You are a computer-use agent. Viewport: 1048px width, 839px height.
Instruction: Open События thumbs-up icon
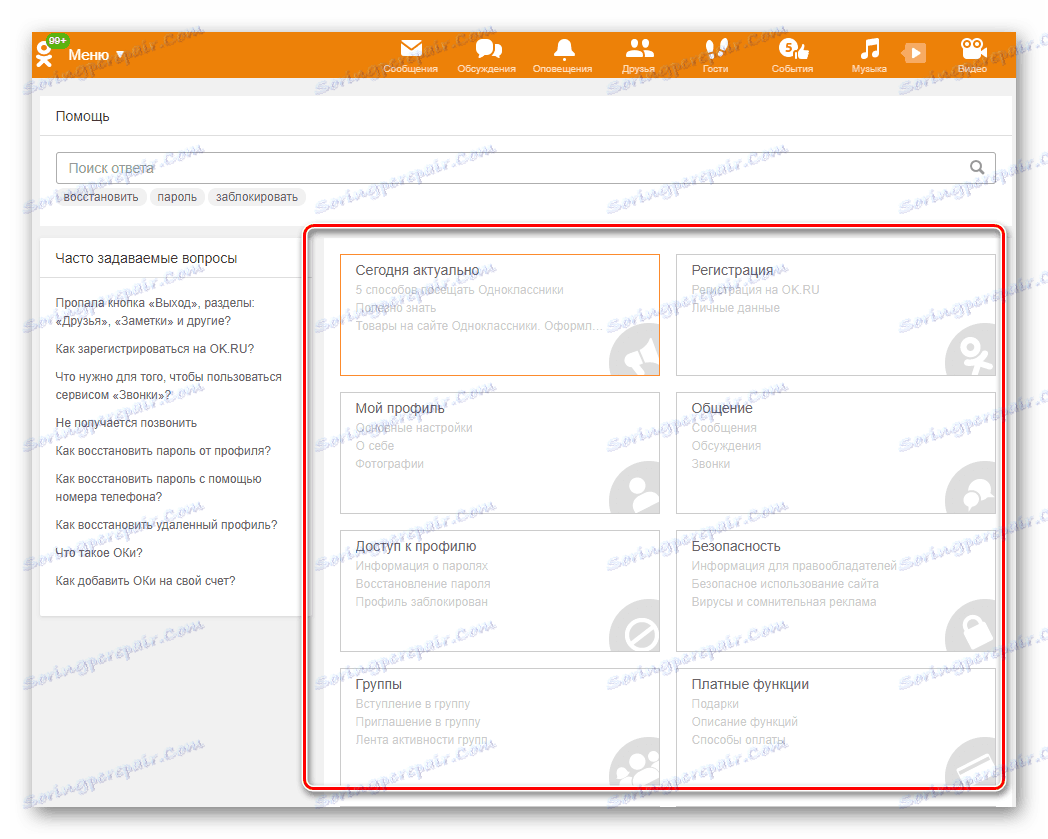pos(793,49)
